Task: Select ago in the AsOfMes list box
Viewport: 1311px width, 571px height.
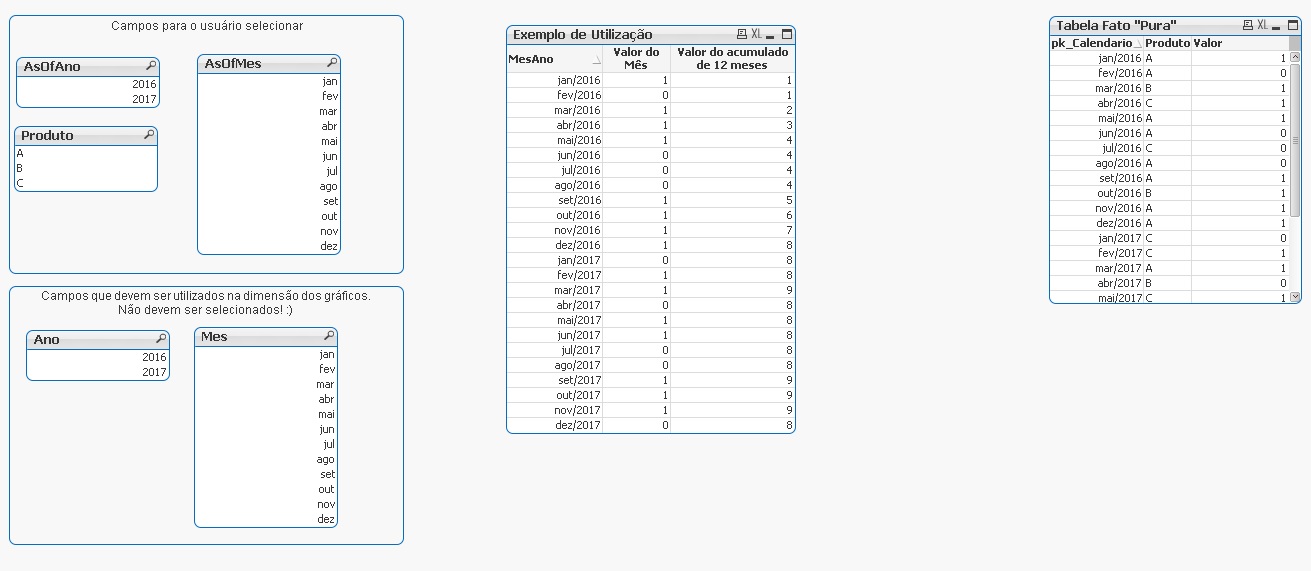Action: click(269, 186)
